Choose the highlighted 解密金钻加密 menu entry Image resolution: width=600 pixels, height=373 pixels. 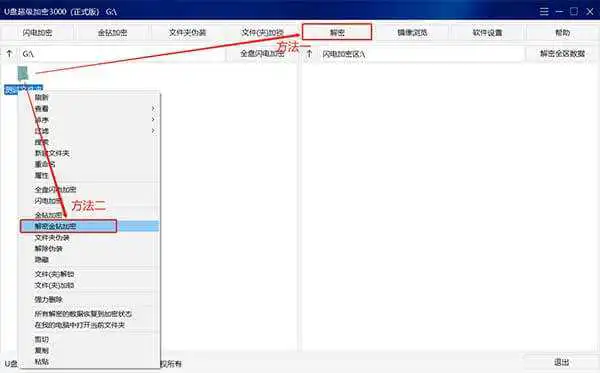point(89,226)
